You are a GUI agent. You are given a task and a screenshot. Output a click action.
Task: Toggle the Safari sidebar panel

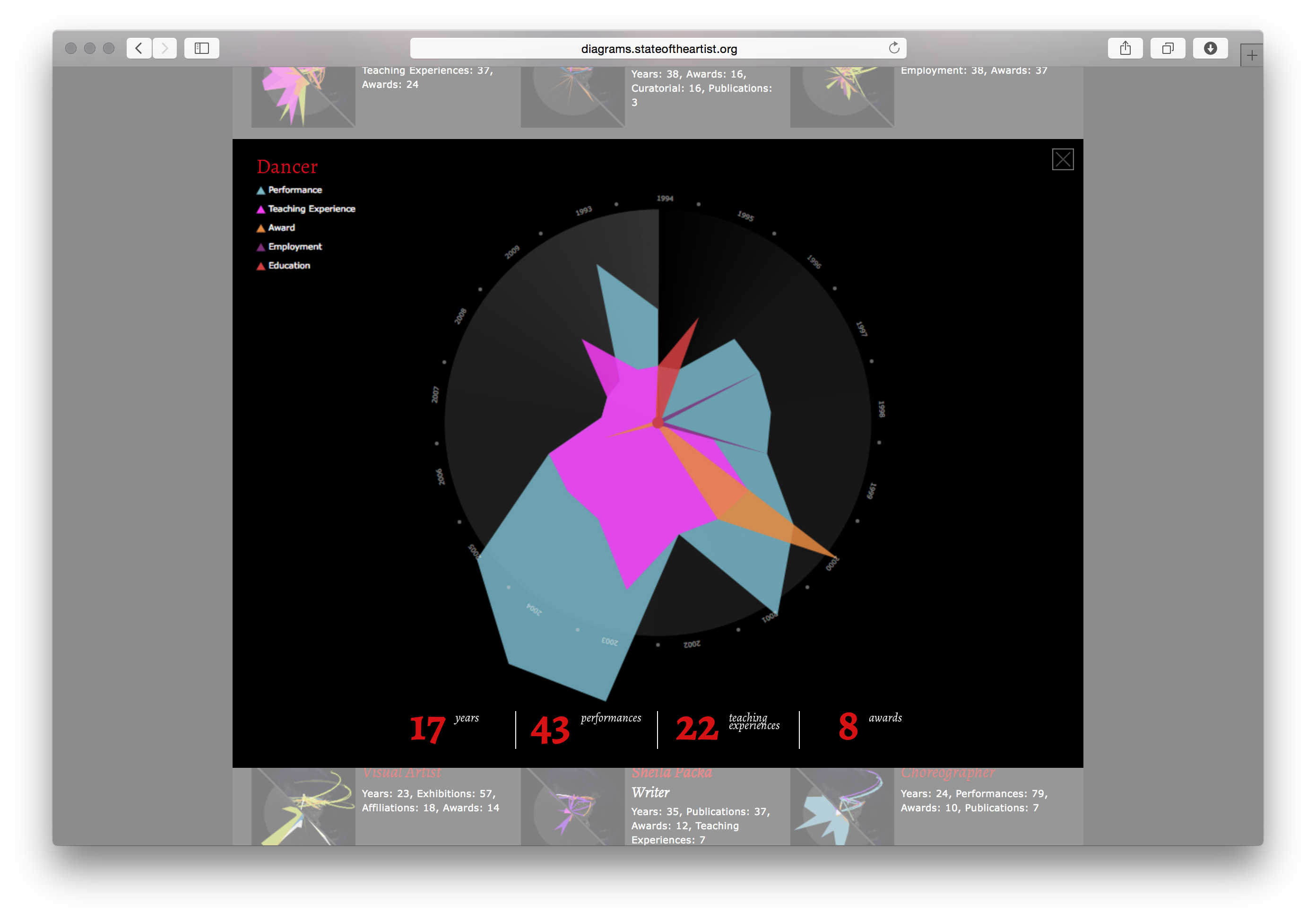point(201,48)
